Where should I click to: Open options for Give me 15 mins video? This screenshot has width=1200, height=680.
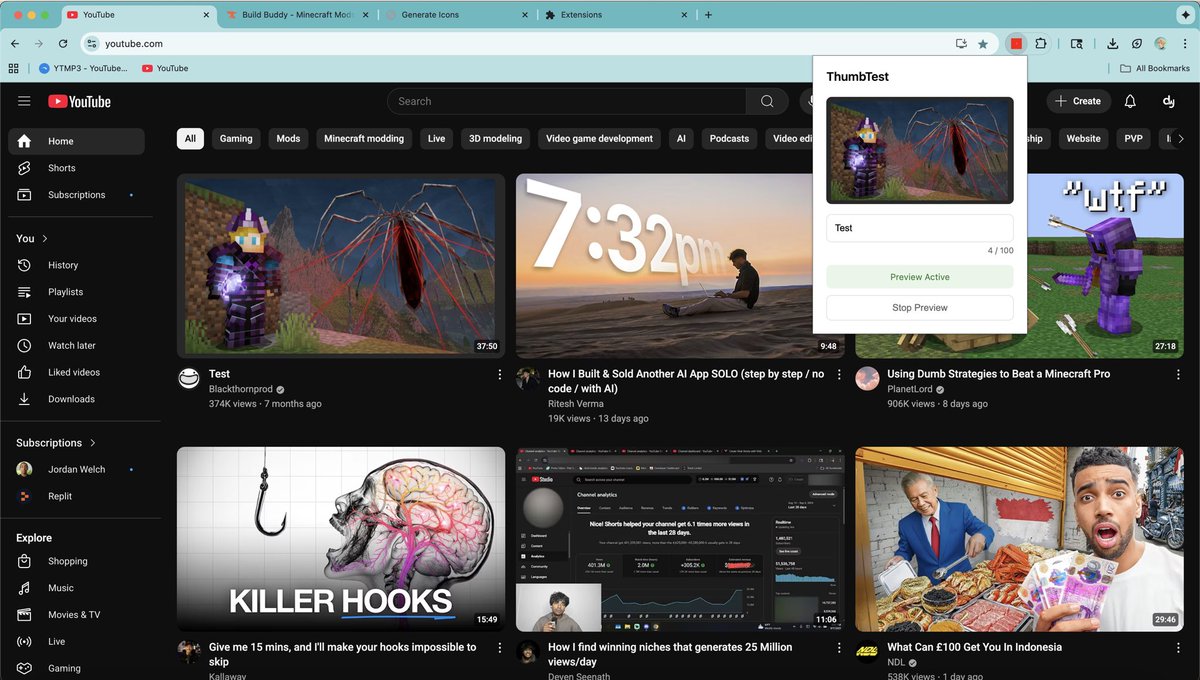point(500,647)
